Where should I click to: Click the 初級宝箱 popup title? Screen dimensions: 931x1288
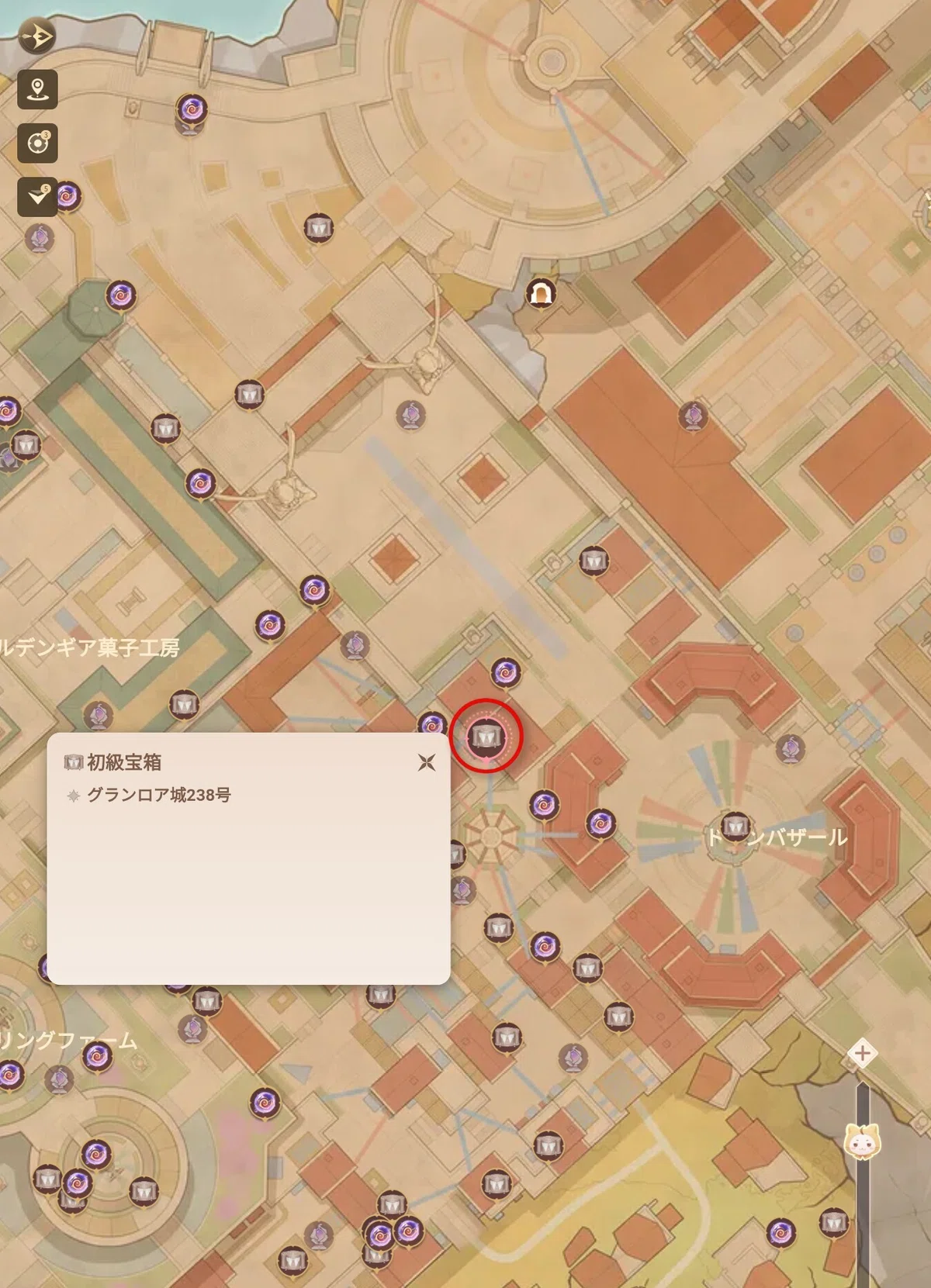click(x=124, y=762)
